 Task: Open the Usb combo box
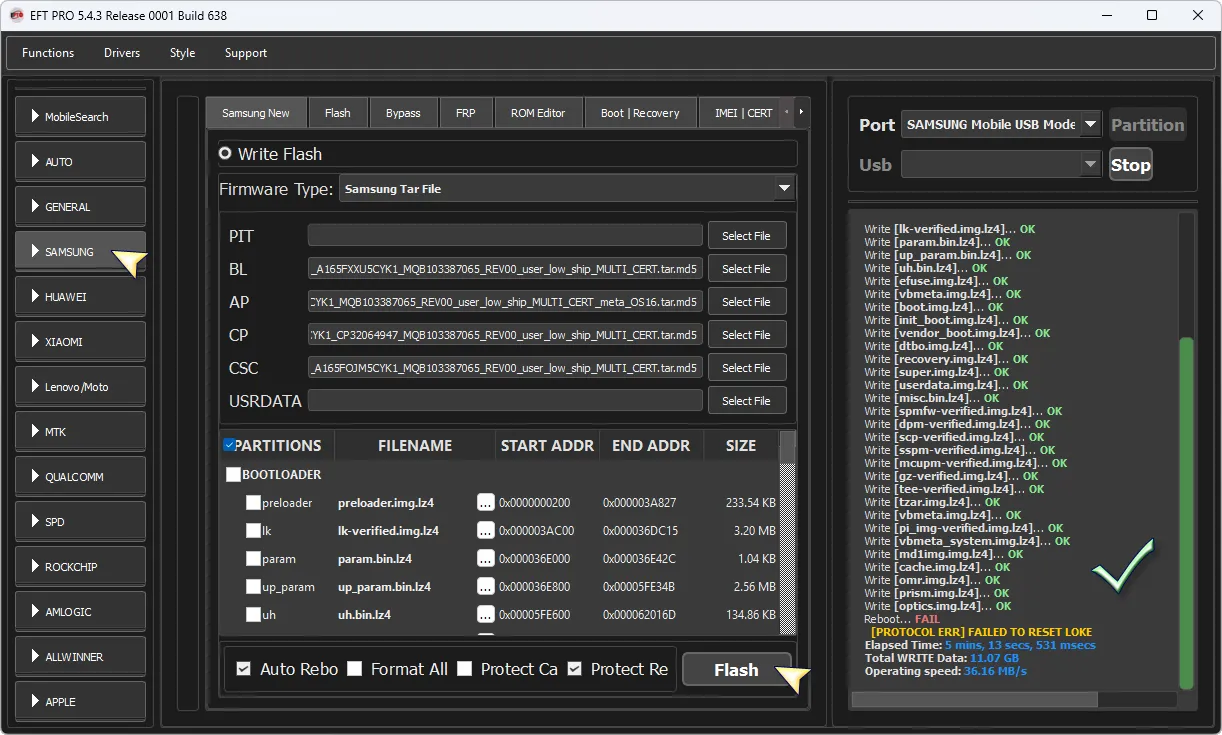pyautogui.click(x=1000, y=165)
